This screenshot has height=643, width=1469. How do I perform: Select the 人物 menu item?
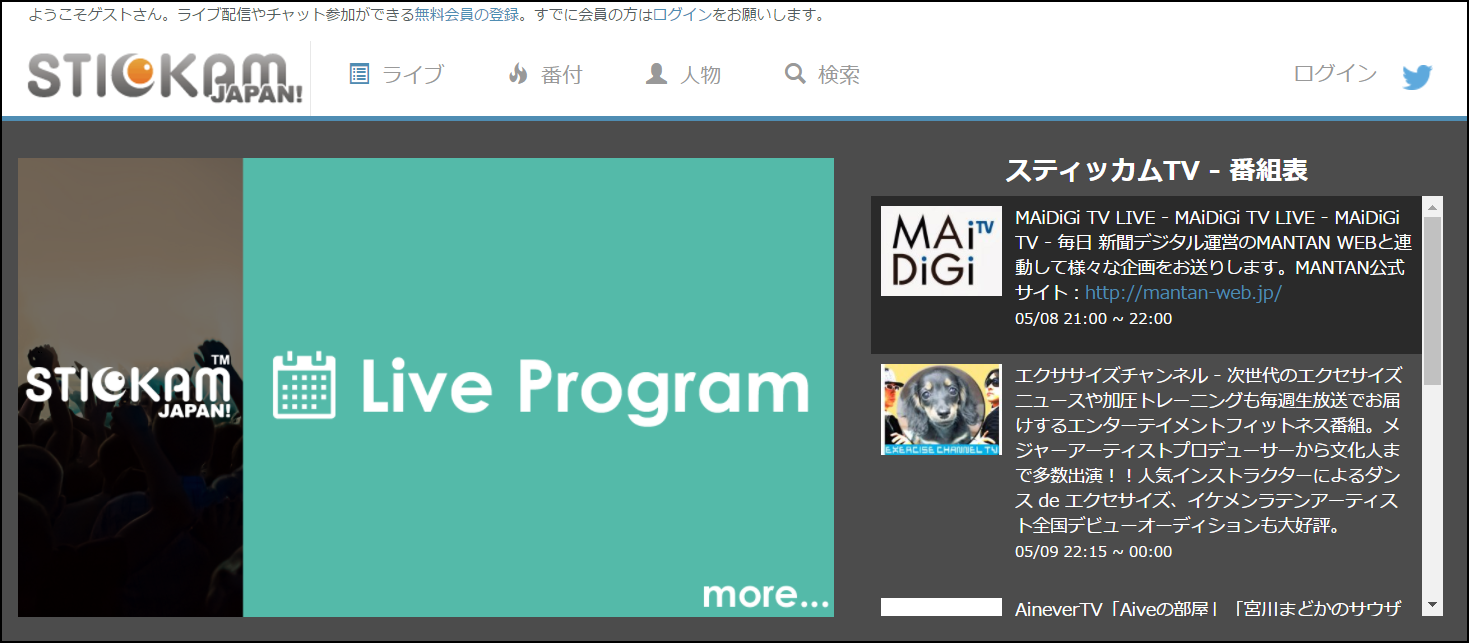[700, 75]
